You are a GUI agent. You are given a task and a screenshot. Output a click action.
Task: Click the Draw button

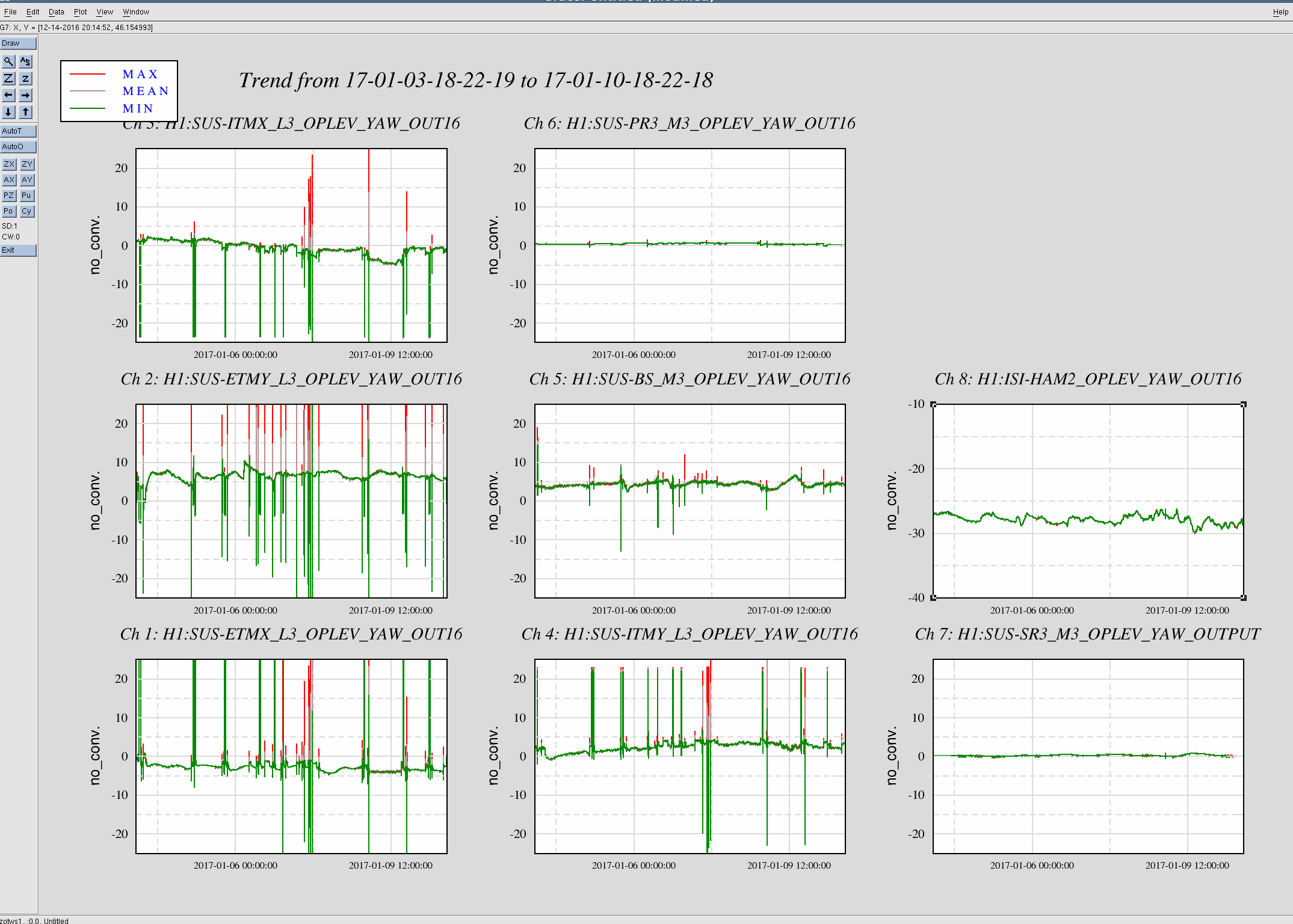click(x=18, y=43)
